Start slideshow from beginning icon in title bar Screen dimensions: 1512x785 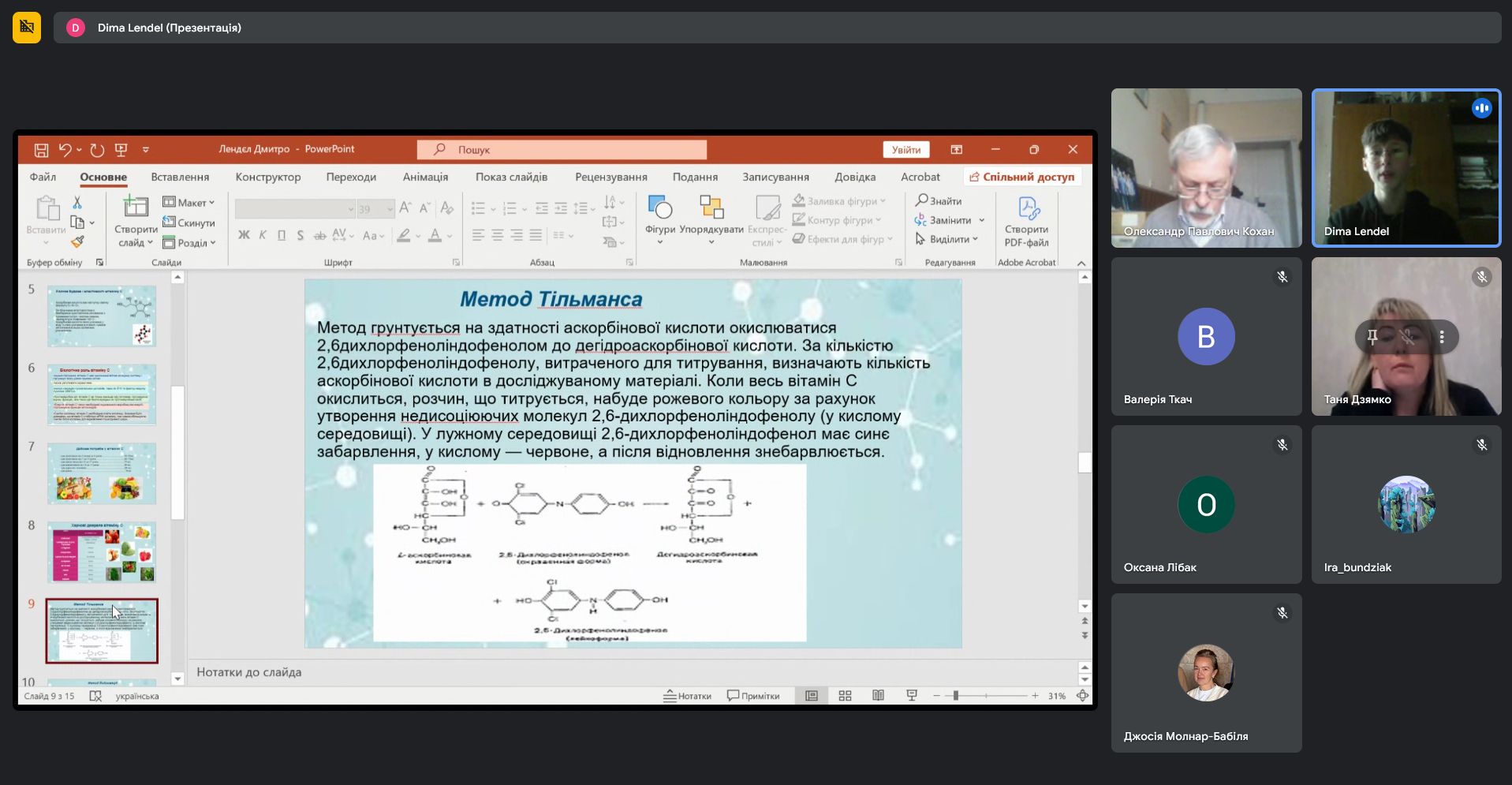[121, 150]
